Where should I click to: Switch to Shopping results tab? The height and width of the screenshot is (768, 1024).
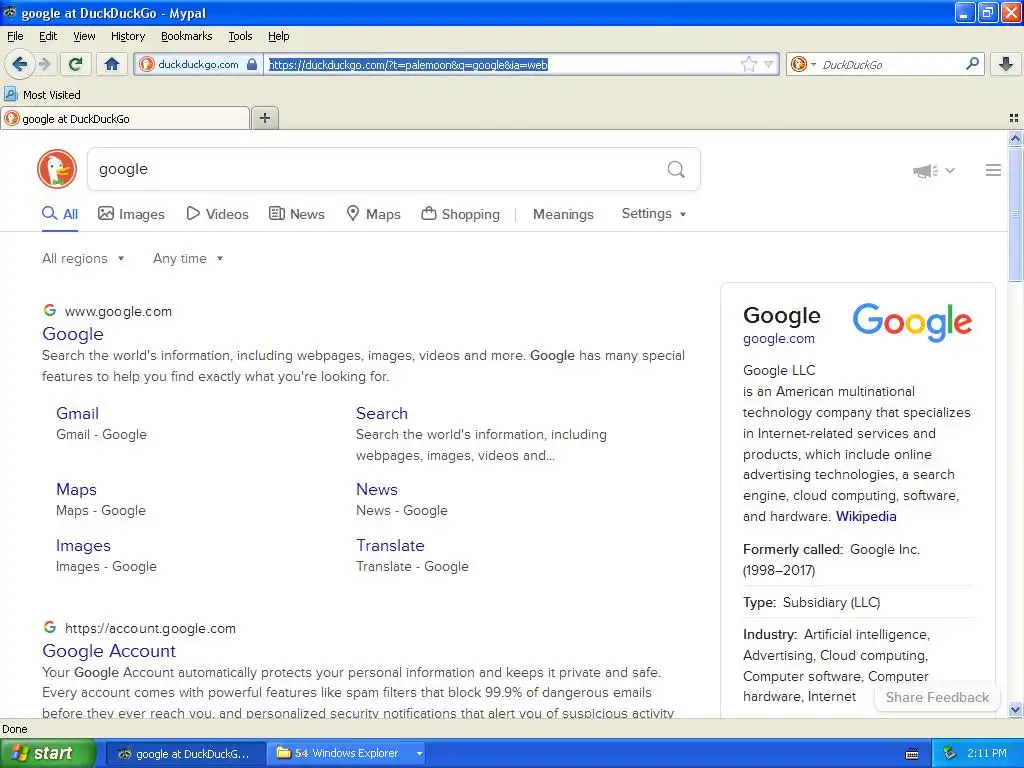460,214
